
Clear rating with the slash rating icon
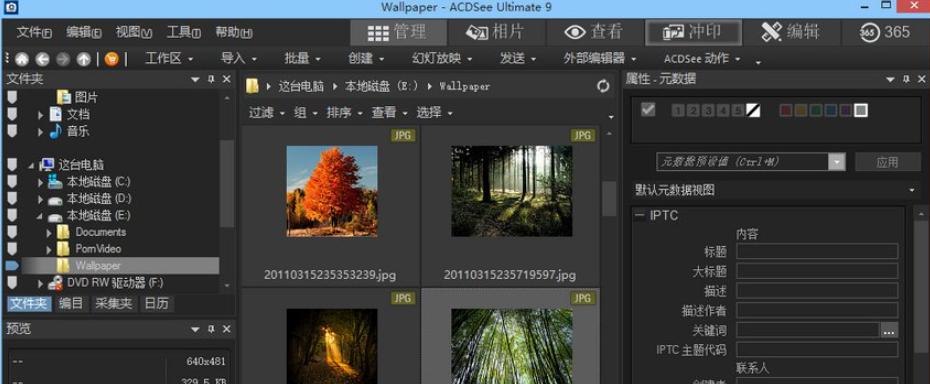753,110
